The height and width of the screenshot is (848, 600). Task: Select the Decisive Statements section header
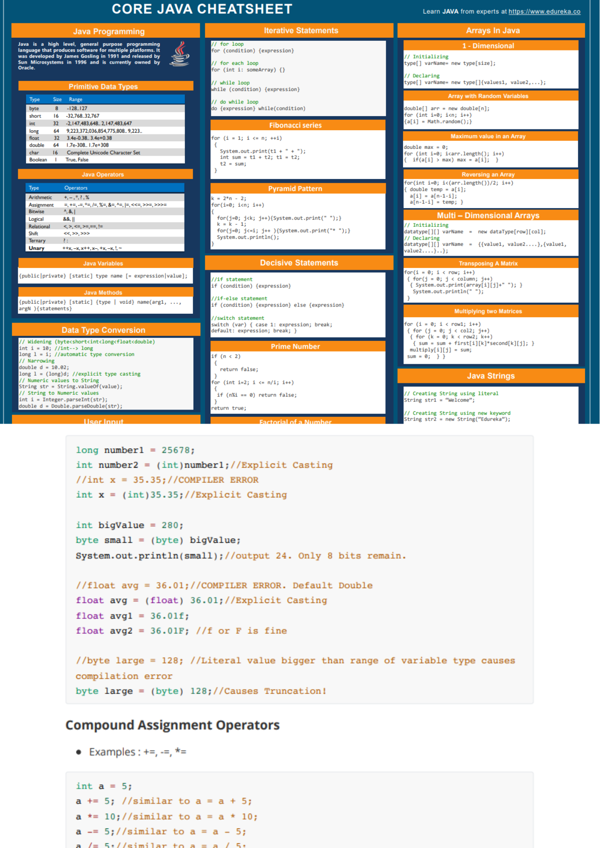click(299, 263)
